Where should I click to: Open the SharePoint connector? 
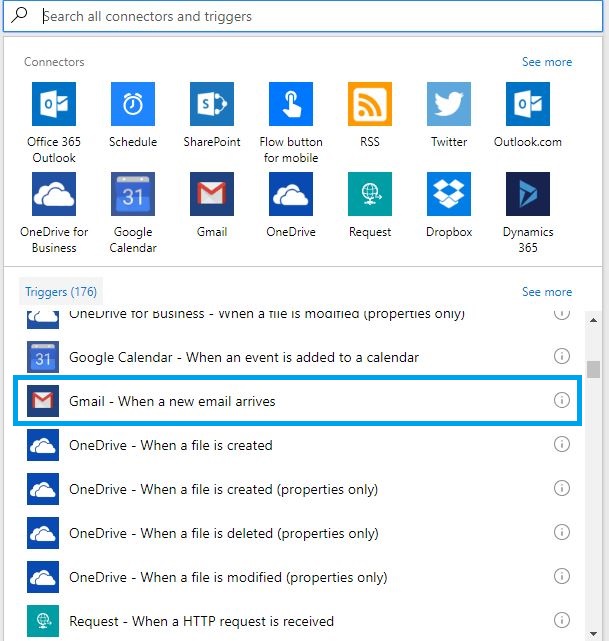coord(212,104)
